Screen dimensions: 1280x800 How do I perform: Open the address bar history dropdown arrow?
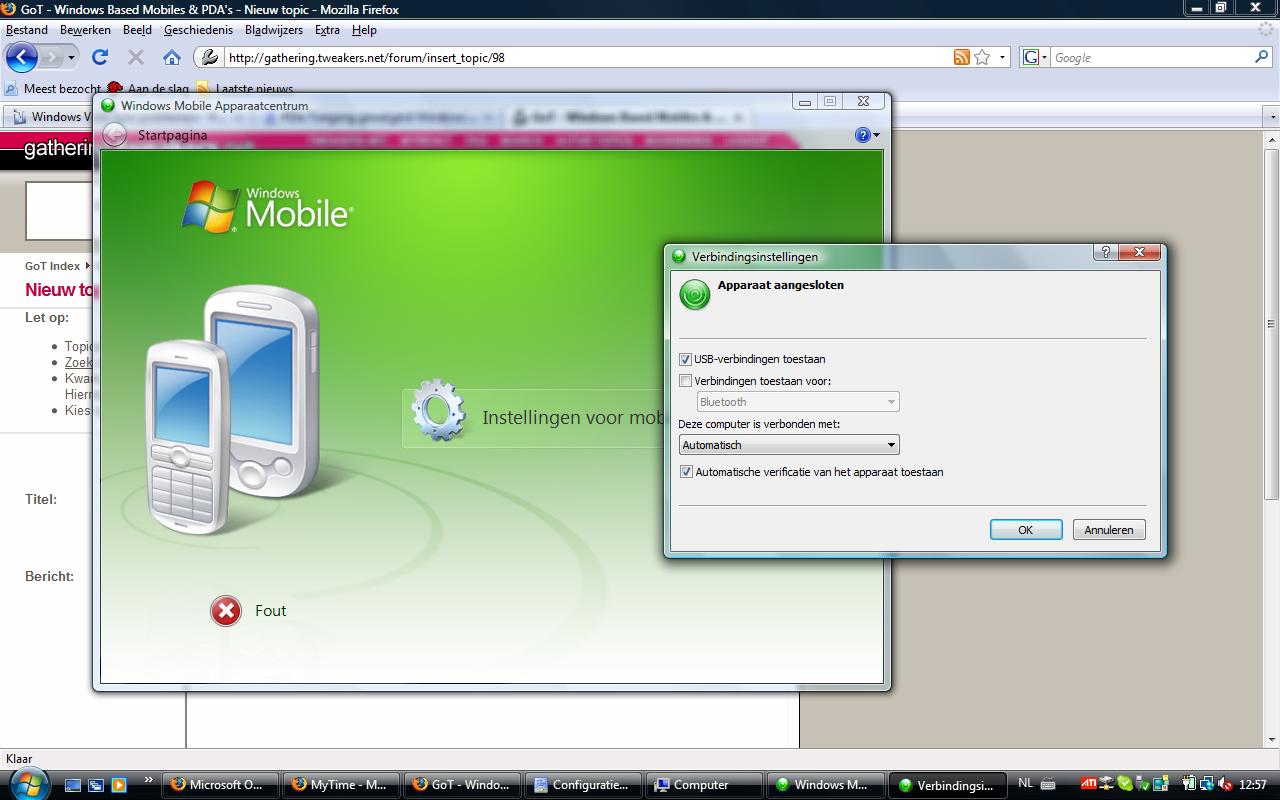tap(1003, 57)
